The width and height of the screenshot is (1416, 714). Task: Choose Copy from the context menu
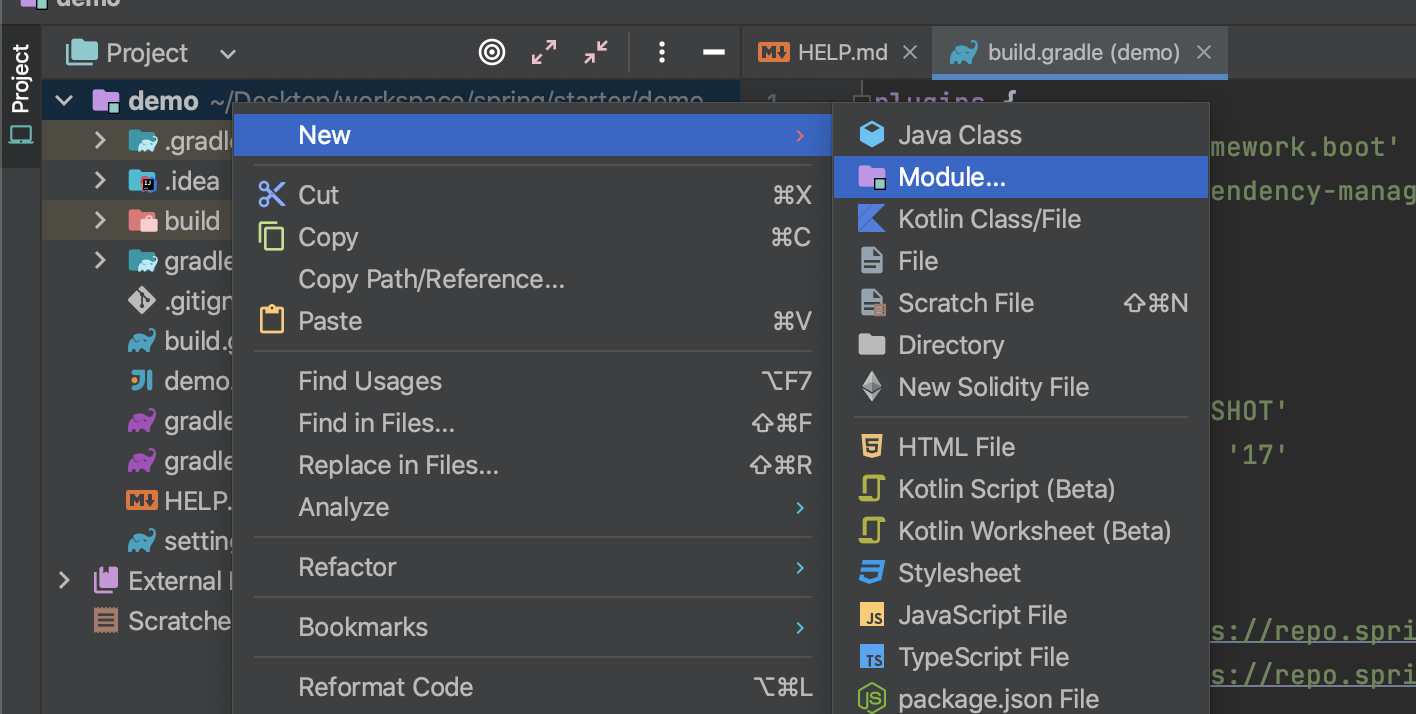click(532, 237)
